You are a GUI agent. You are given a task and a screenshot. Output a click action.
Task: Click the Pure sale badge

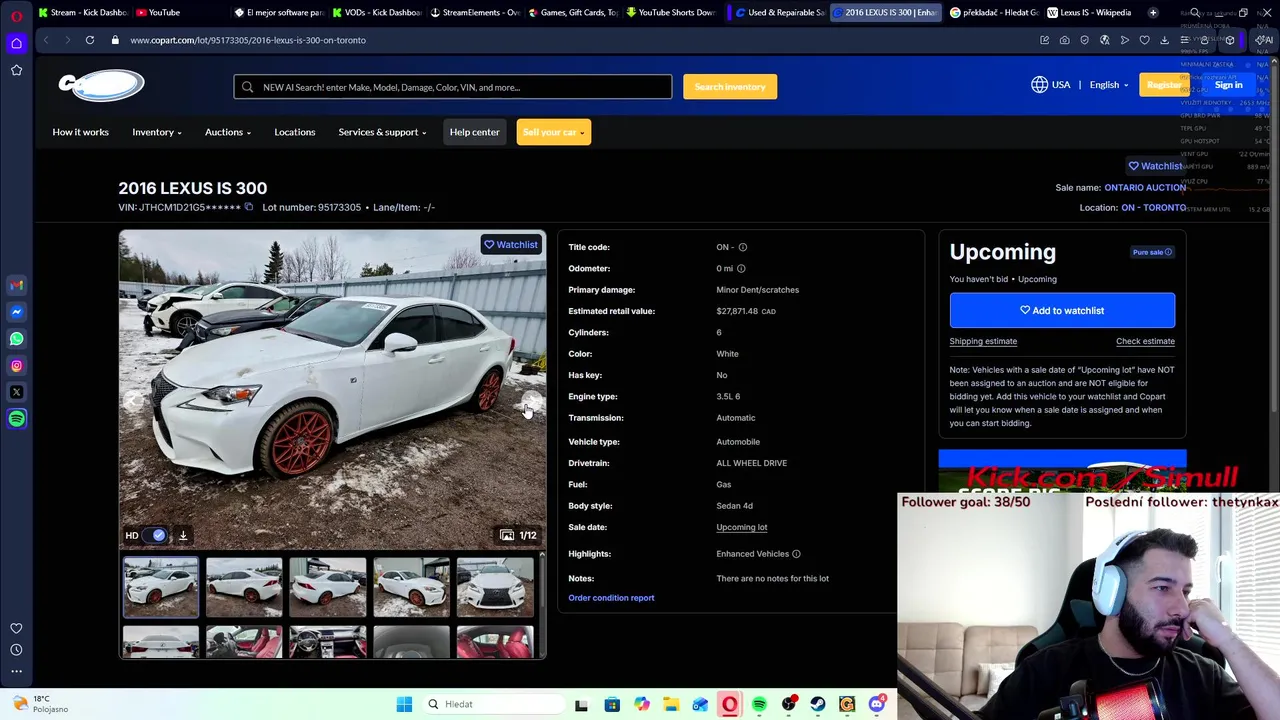coord(1152,252)
